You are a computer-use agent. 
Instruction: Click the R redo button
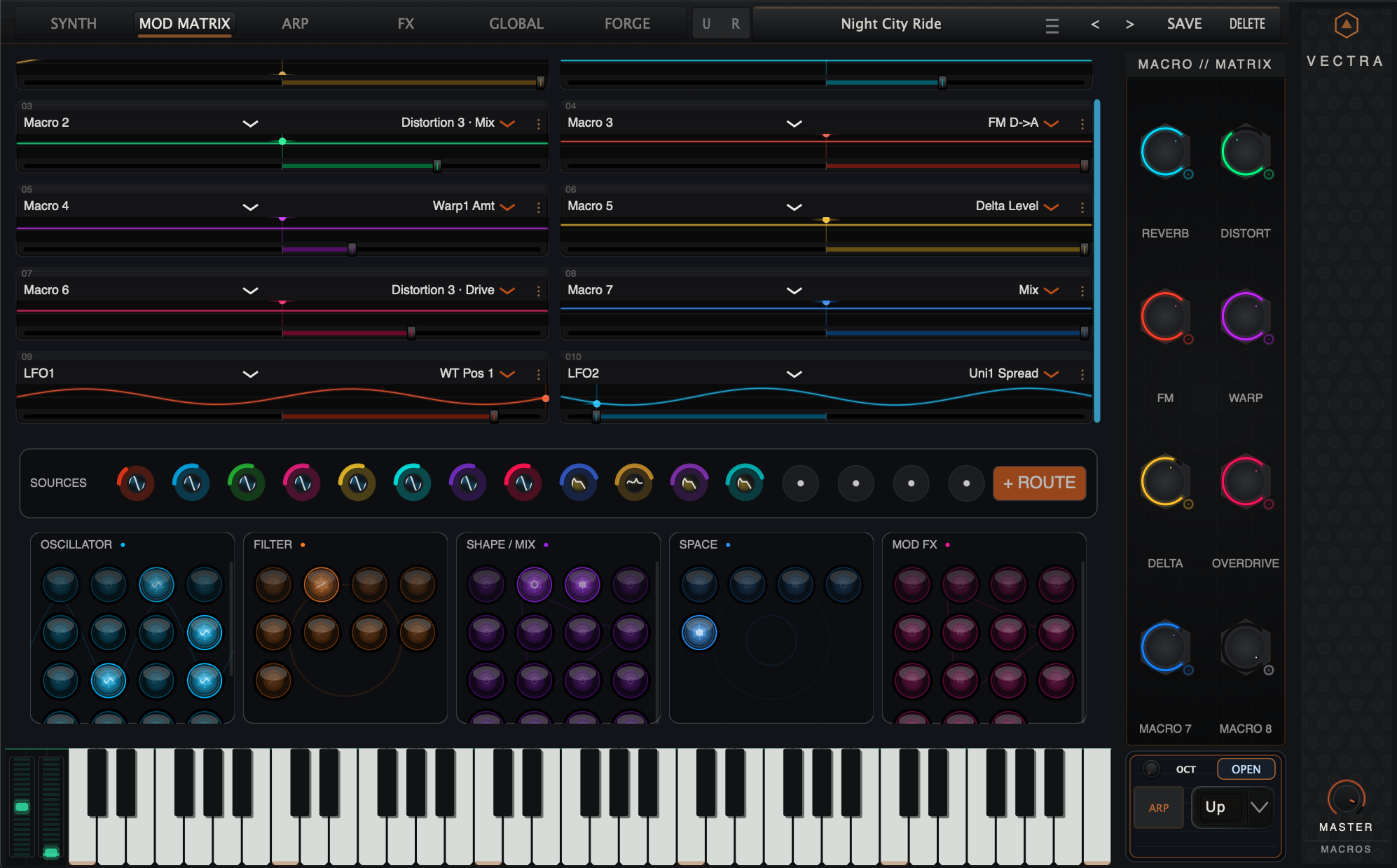tap(735, 24)
